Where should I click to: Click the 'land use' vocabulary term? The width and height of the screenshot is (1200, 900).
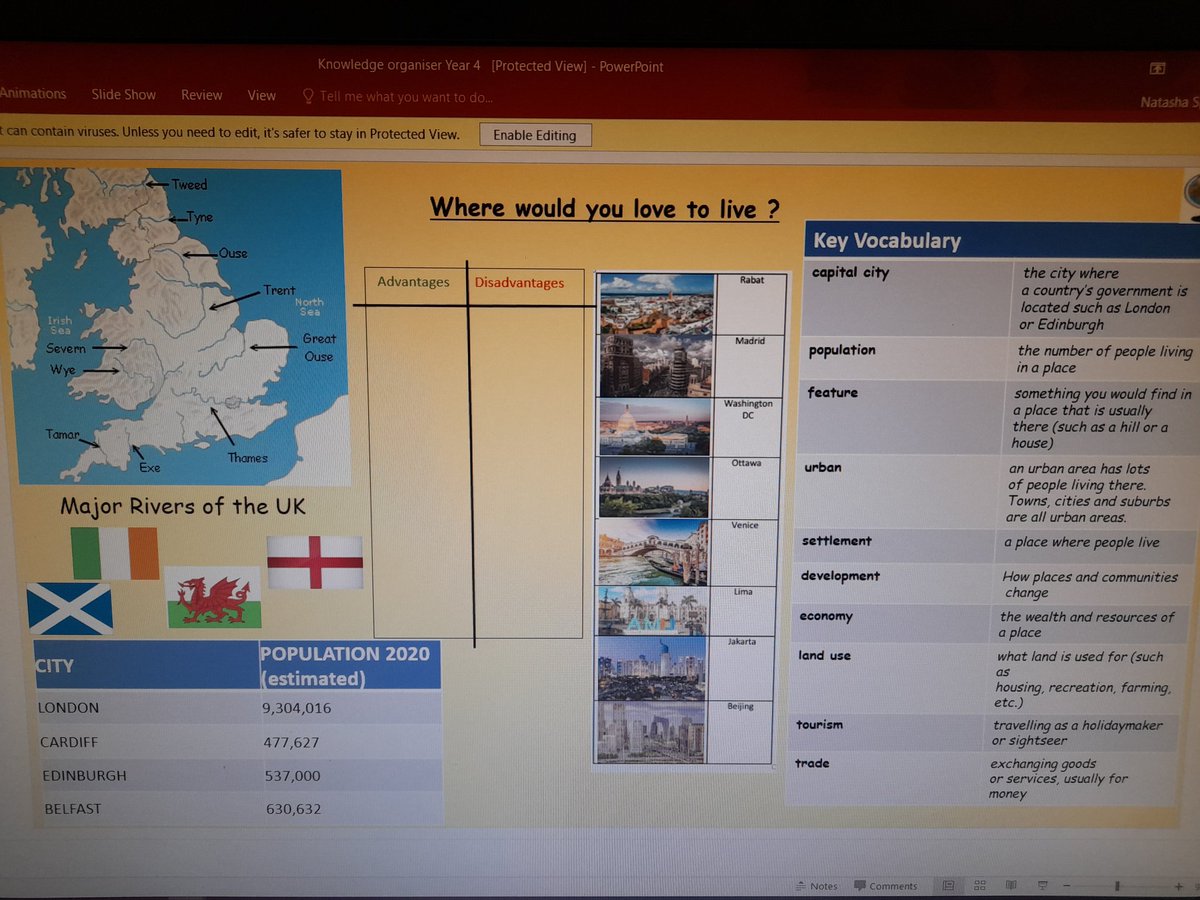825,656
